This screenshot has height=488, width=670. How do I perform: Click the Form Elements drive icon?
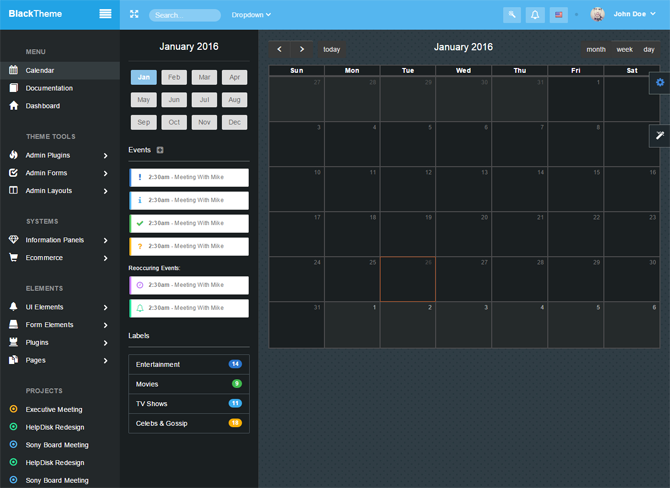(14, 324)
